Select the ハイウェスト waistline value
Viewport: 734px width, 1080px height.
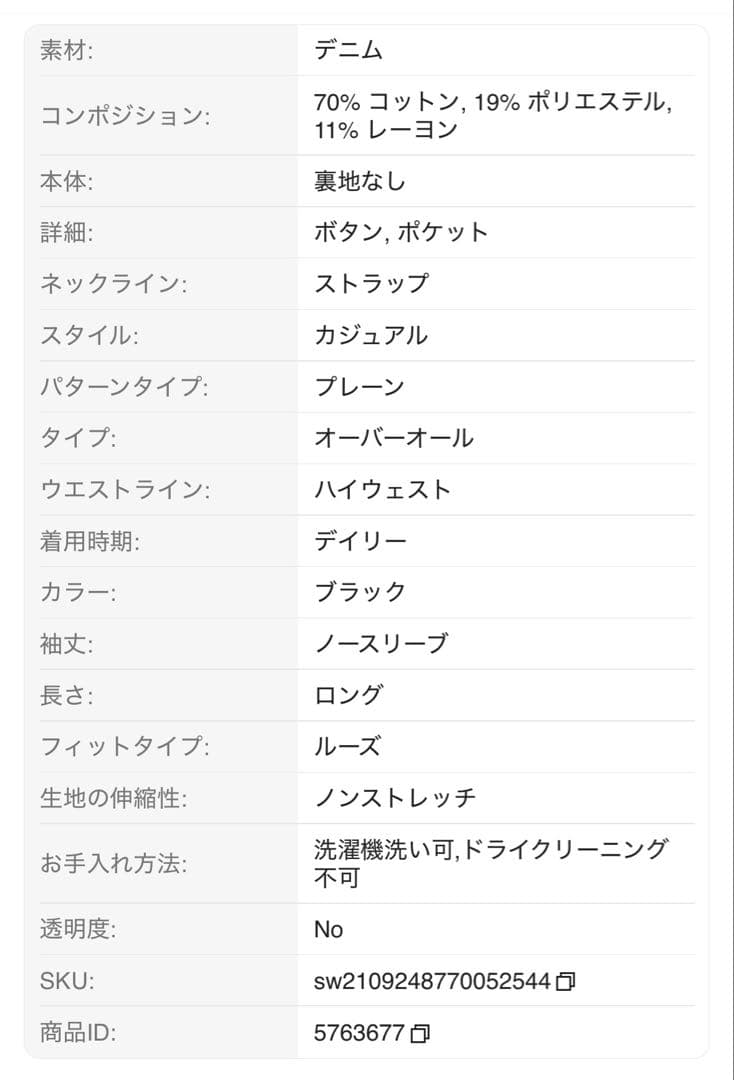click(383, 490)
